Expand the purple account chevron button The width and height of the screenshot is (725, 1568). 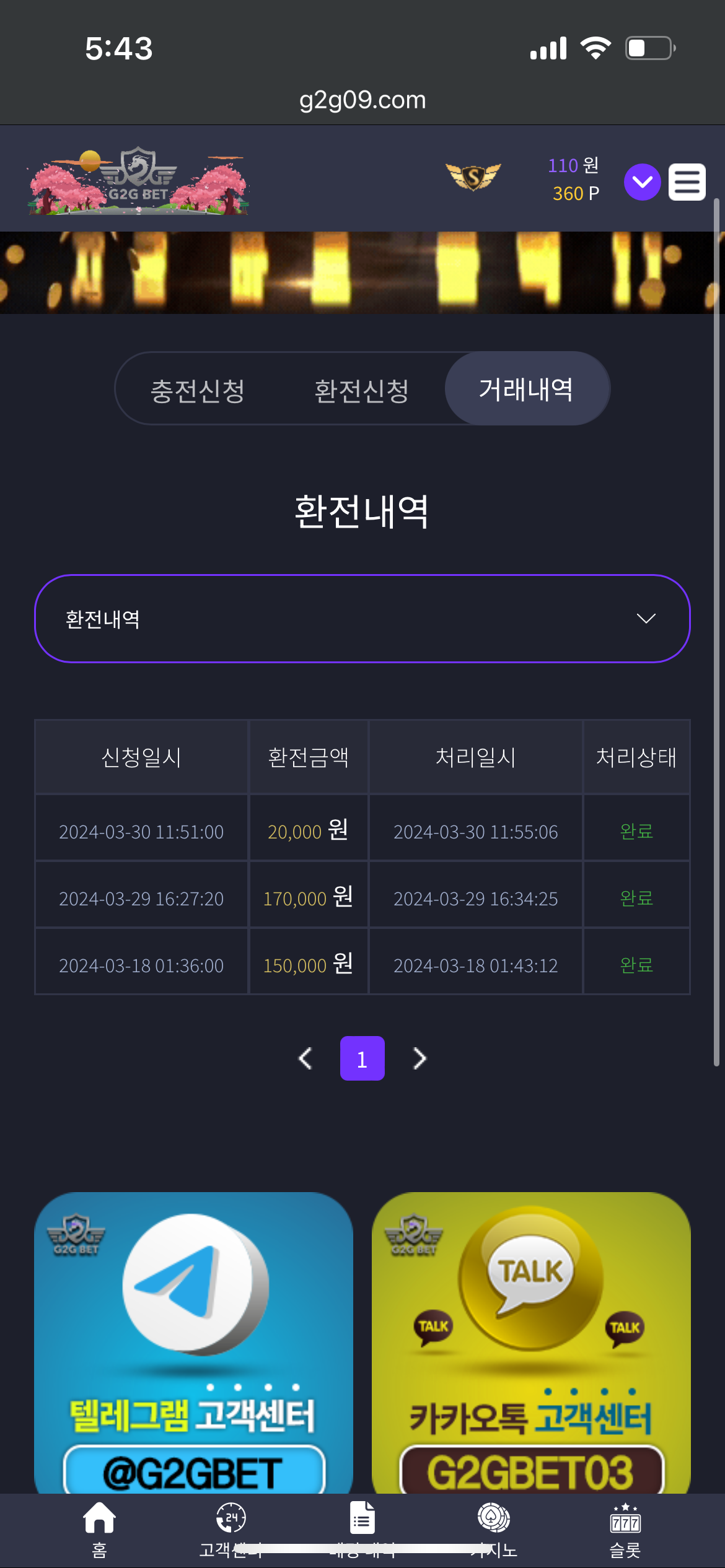642,182
